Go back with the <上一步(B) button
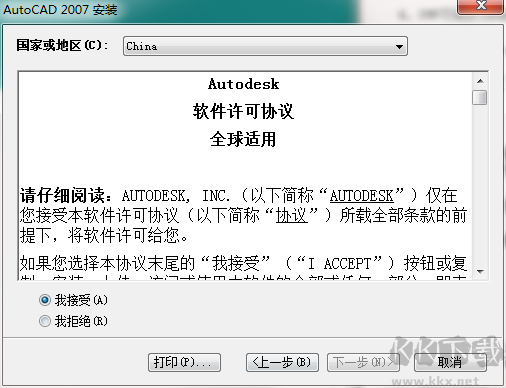The height and width of the screenshot is (388, 506). [282, 362]
